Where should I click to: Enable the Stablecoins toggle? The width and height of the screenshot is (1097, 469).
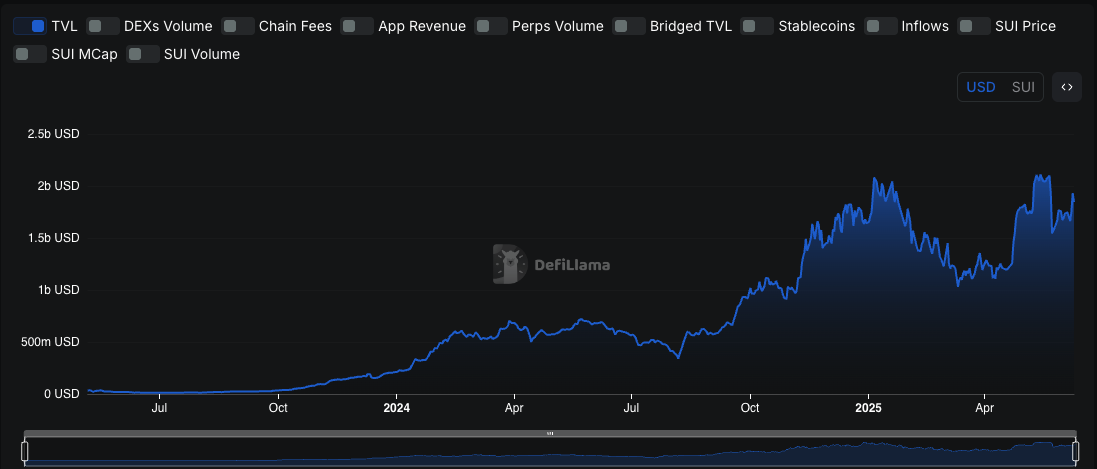pyautogui.click(x=758, y=26)
